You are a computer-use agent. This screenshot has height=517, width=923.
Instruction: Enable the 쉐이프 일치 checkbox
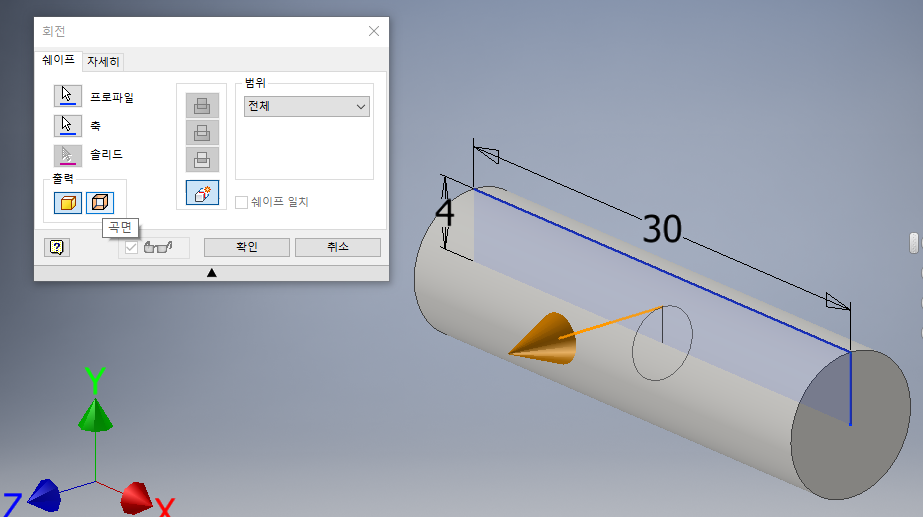pos(241,202)
